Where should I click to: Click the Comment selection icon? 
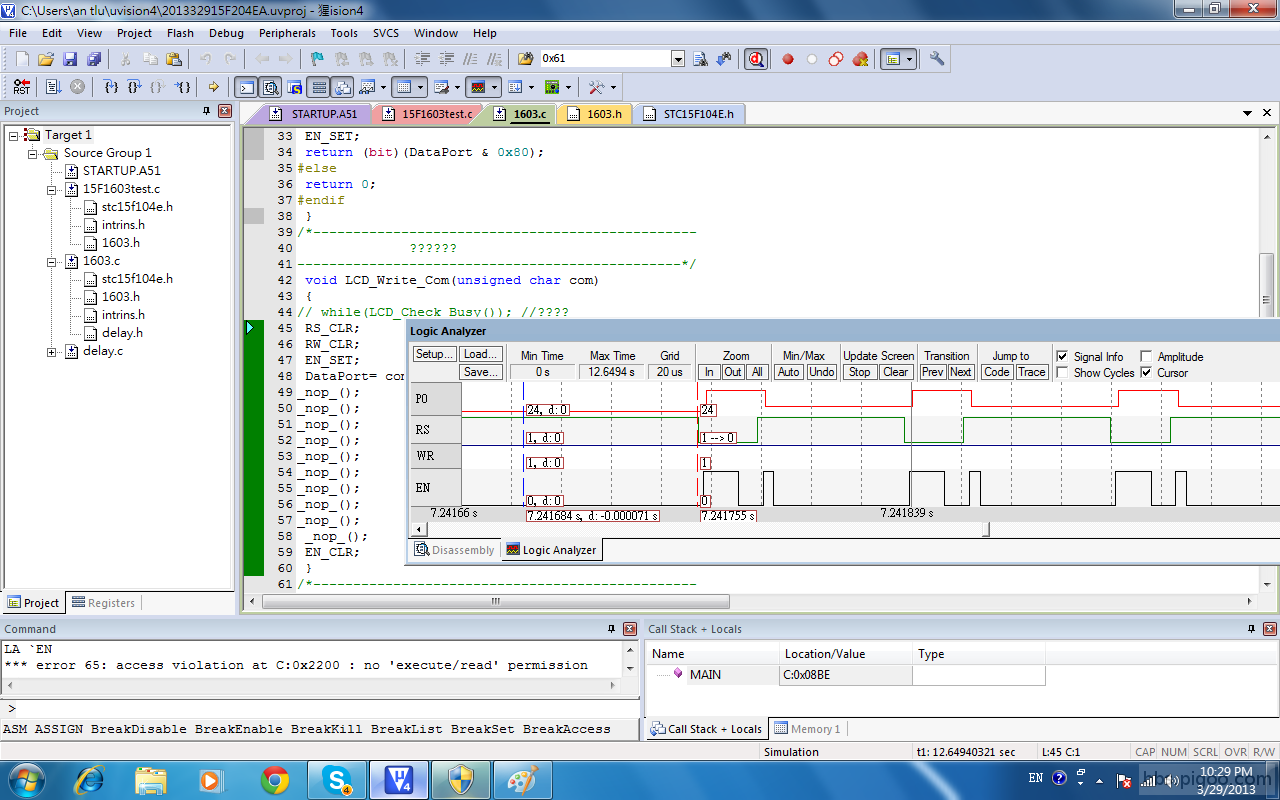469,59
